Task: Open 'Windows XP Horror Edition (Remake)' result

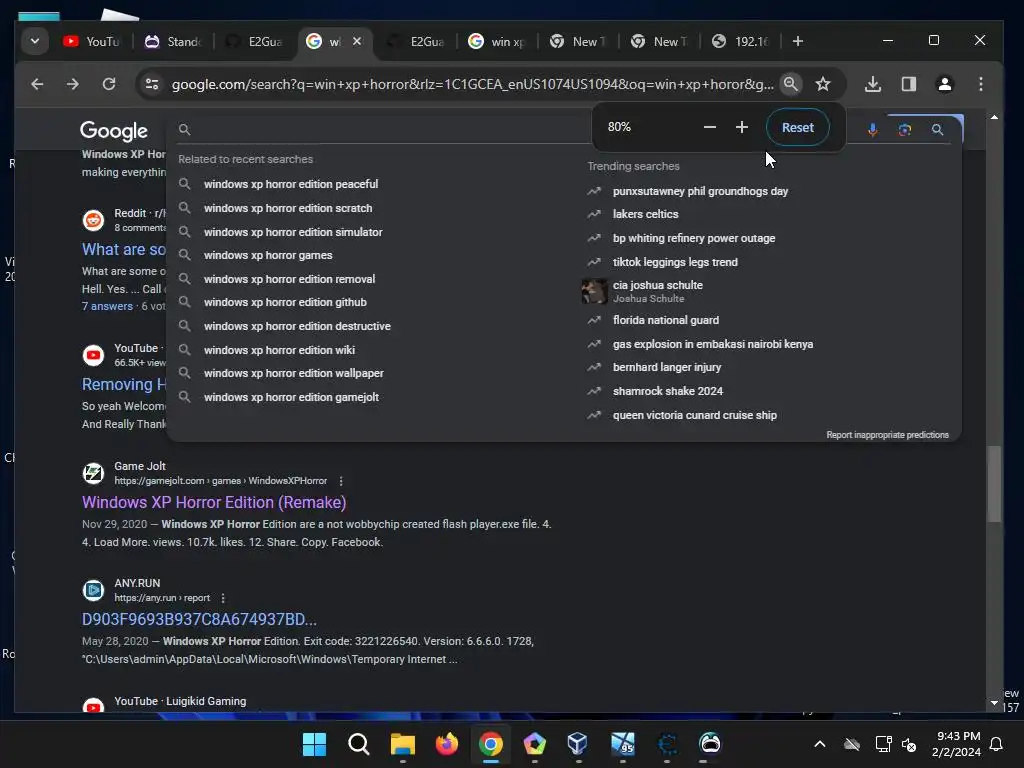Action: pos(214,502)
